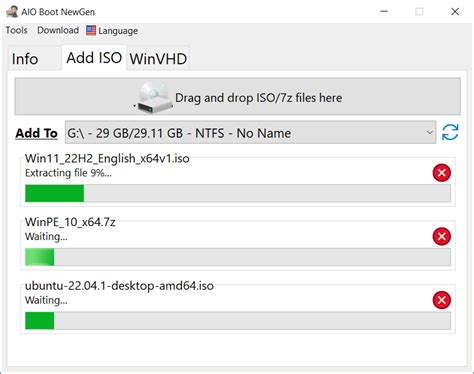Cancel the ubuntu-22.04.1-desktop-amd64.iso job
474x374 pixels.
(x=442, y=300)
